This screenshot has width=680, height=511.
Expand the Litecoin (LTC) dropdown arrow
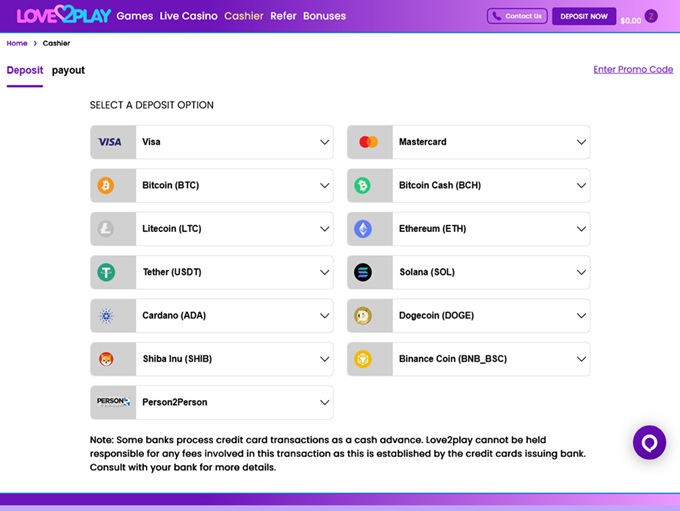[324, 229]
